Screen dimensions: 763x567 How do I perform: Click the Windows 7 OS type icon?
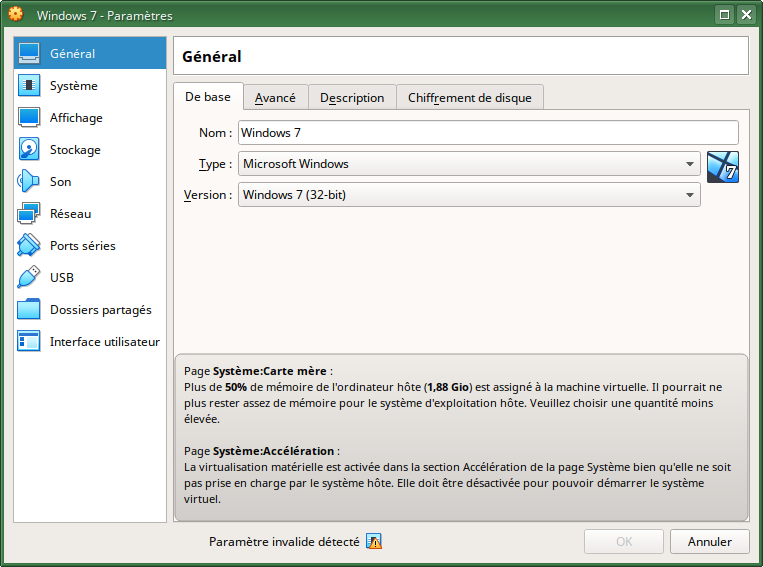point(723,167)
